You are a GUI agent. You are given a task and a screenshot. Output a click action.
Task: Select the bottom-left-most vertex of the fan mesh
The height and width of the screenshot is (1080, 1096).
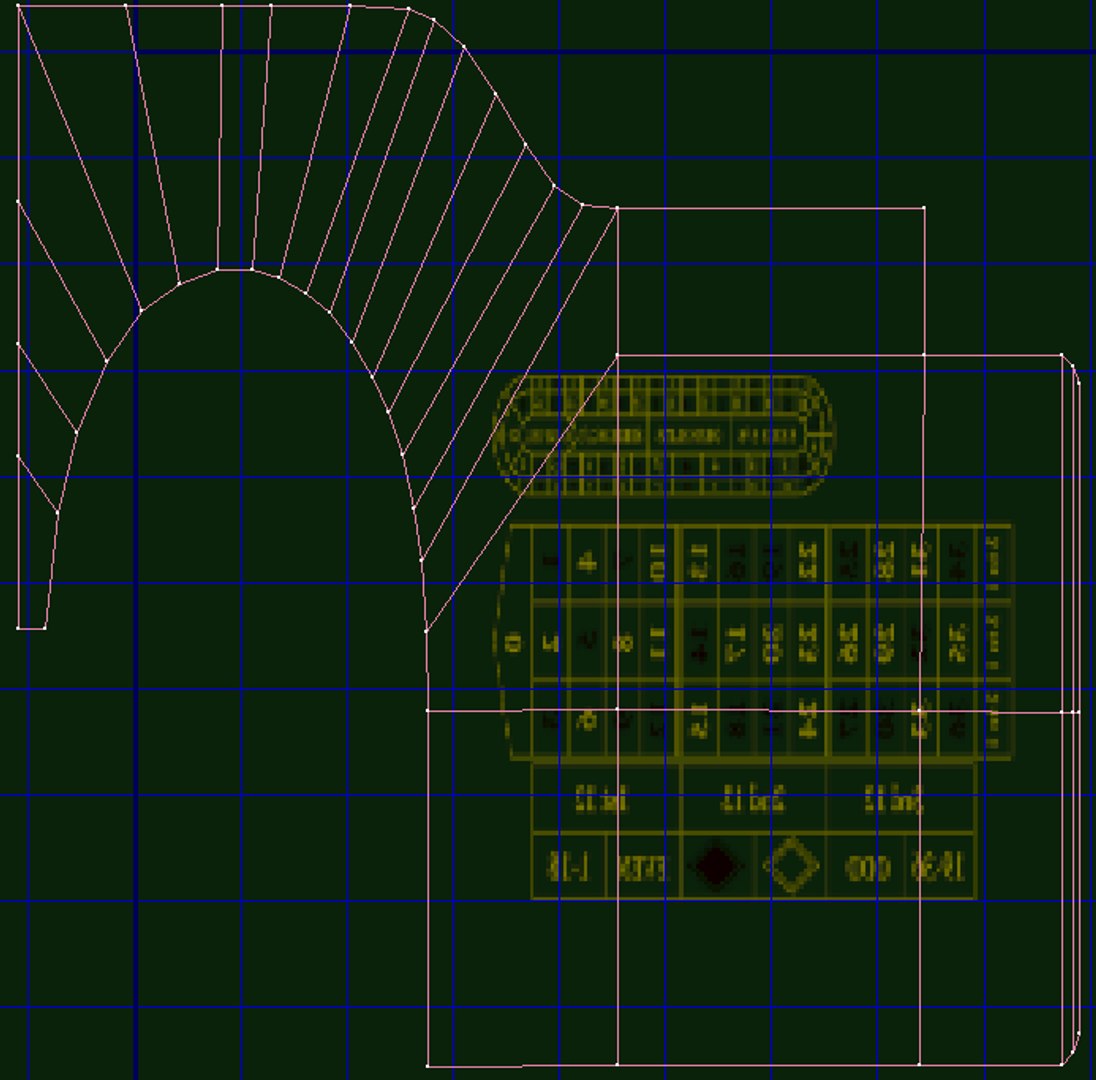pos(18,628)
